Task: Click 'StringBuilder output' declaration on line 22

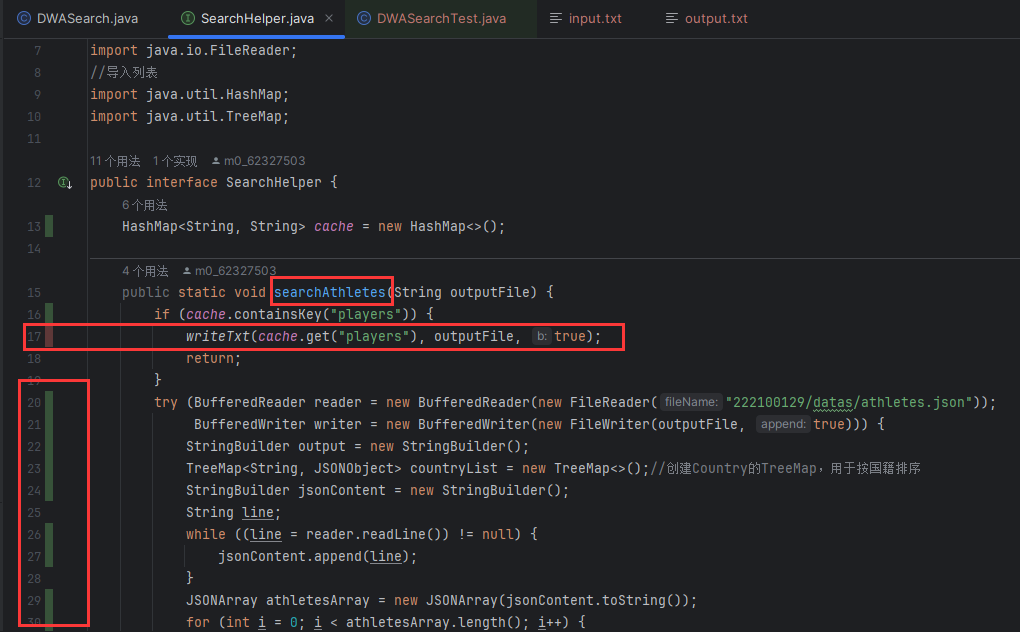Action: (266, 446)
